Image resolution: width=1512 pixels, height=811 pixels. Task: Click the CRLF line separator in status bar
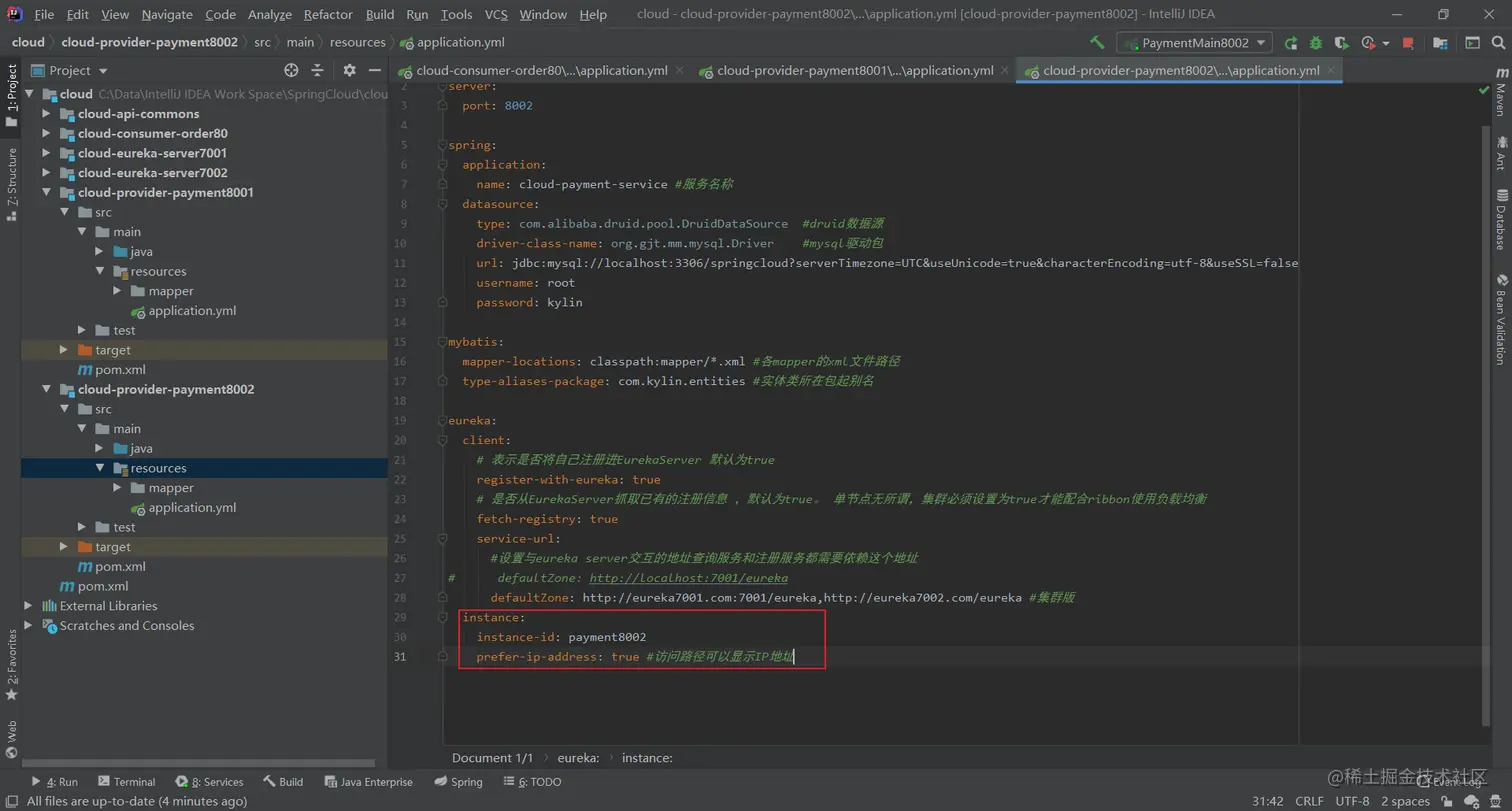click(1309, 801)
